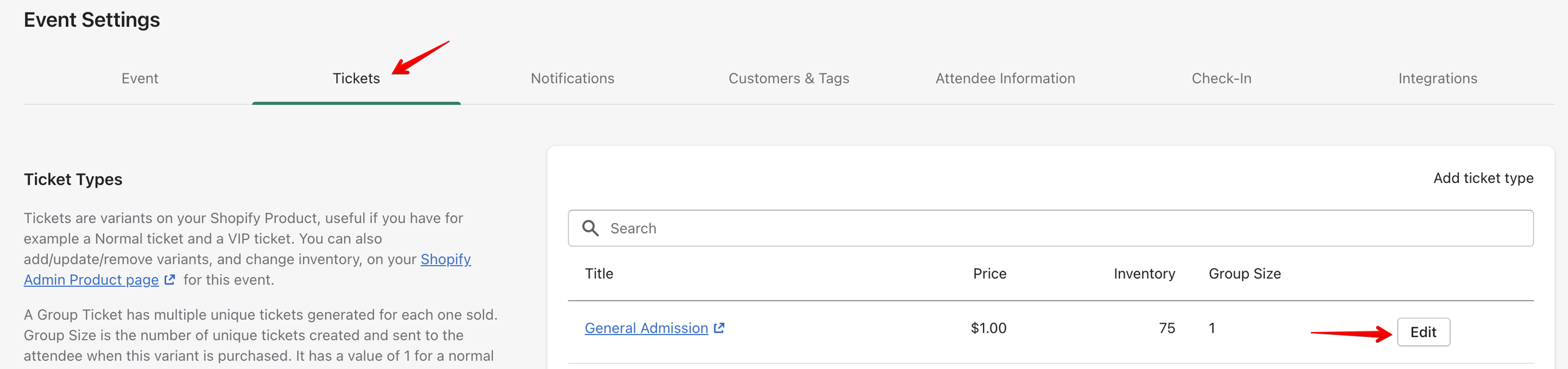
Task: Click Add ticket type
Action: click(1483, 178)
